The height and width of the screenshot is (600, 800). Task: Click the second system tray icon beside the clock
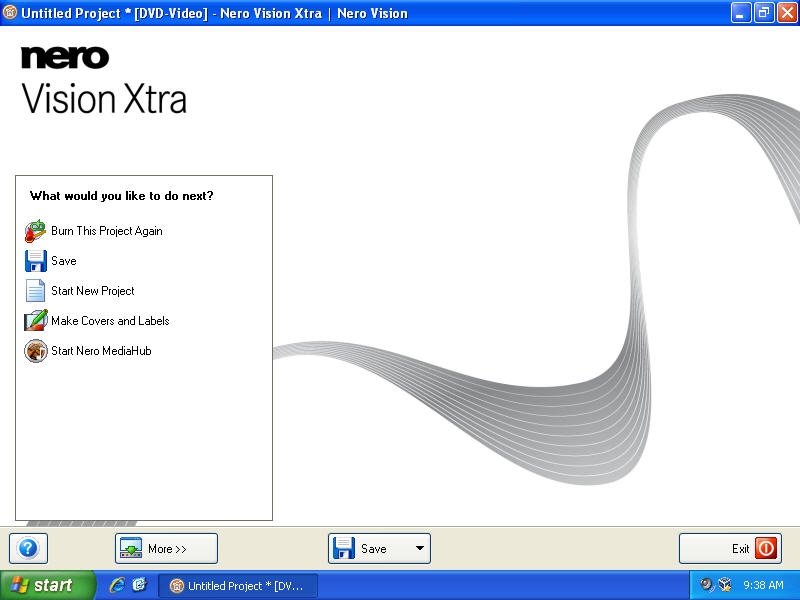724,585
